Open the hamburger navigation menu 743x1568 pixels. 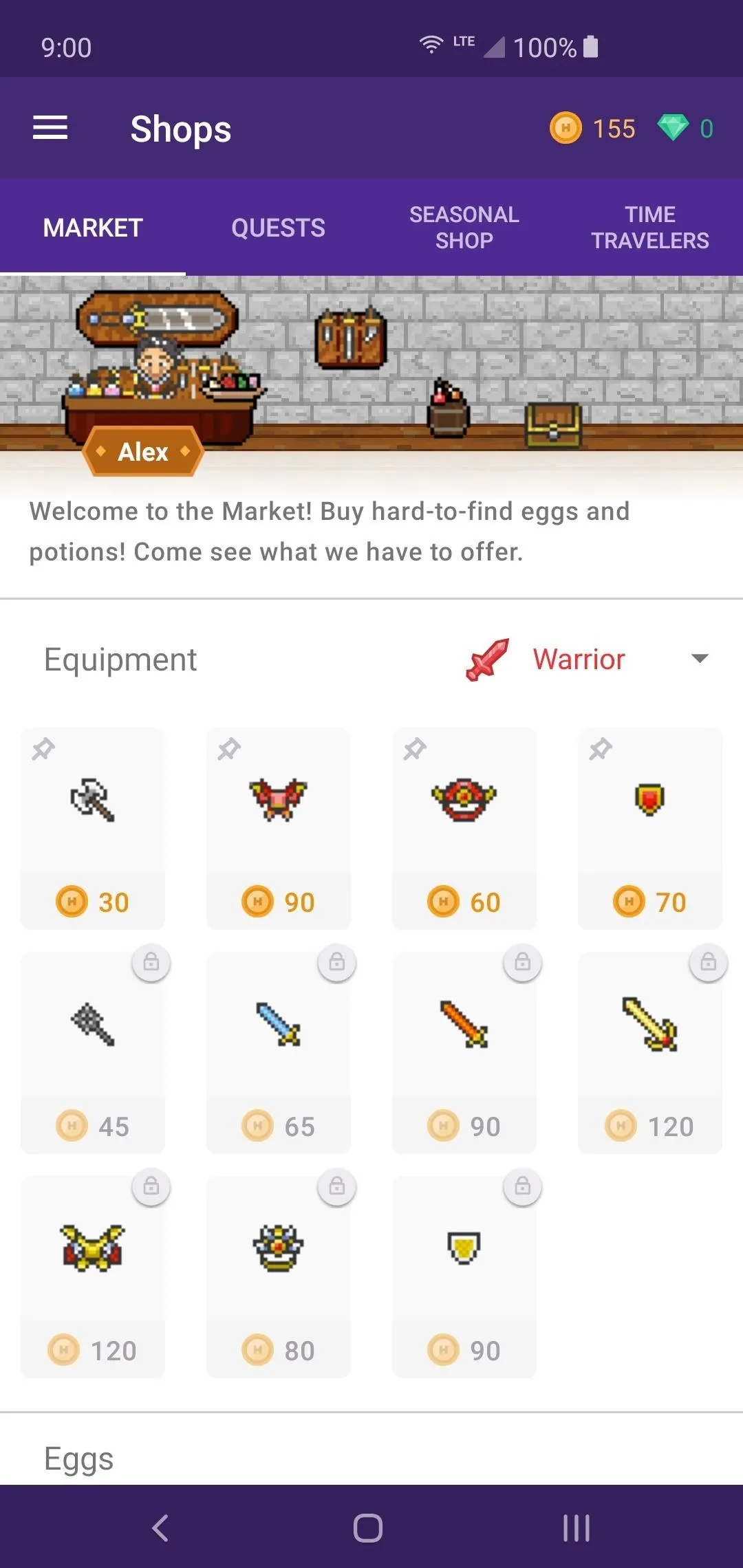[50, 128]
